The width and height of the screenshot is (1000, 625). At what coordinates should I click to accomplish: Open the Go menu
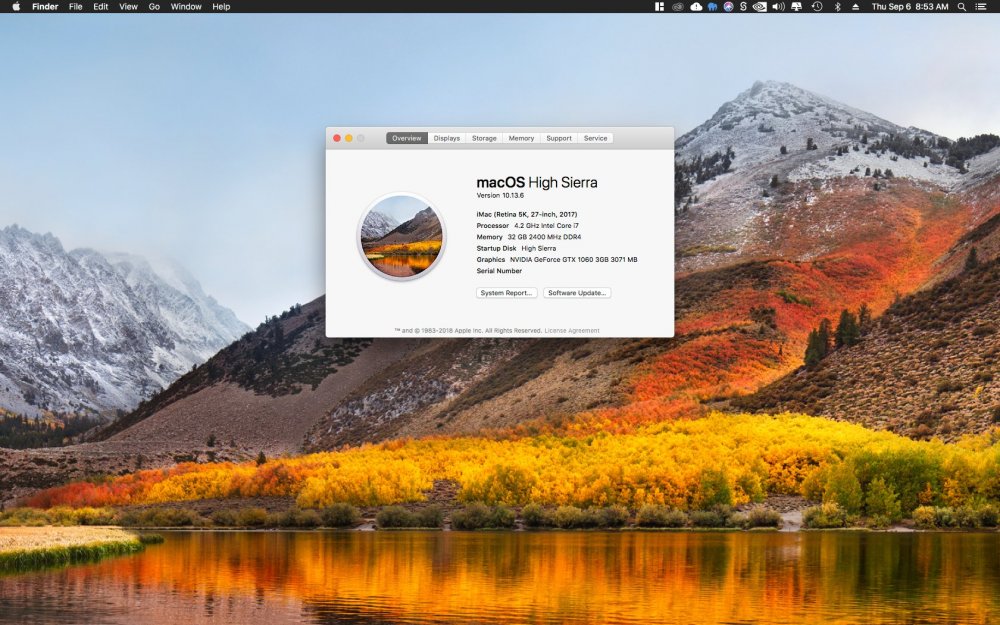point(154,6)
